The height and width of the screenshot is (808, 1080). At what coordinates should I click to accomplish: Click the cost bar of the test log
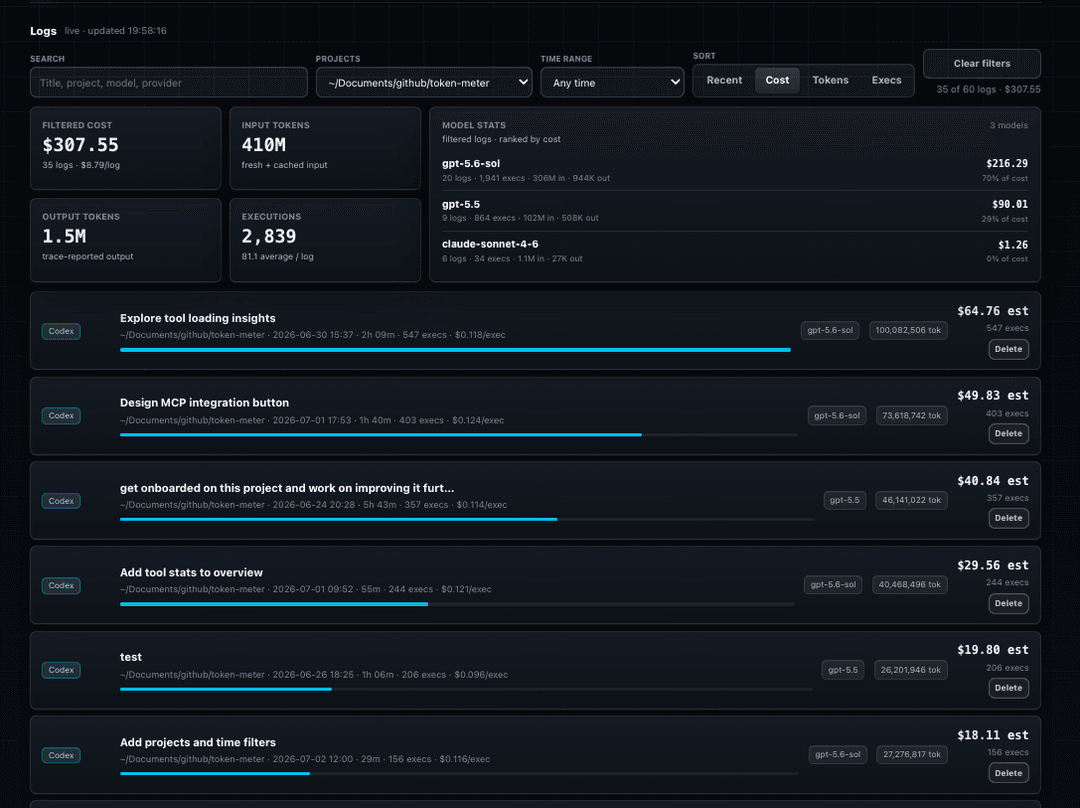466,689
